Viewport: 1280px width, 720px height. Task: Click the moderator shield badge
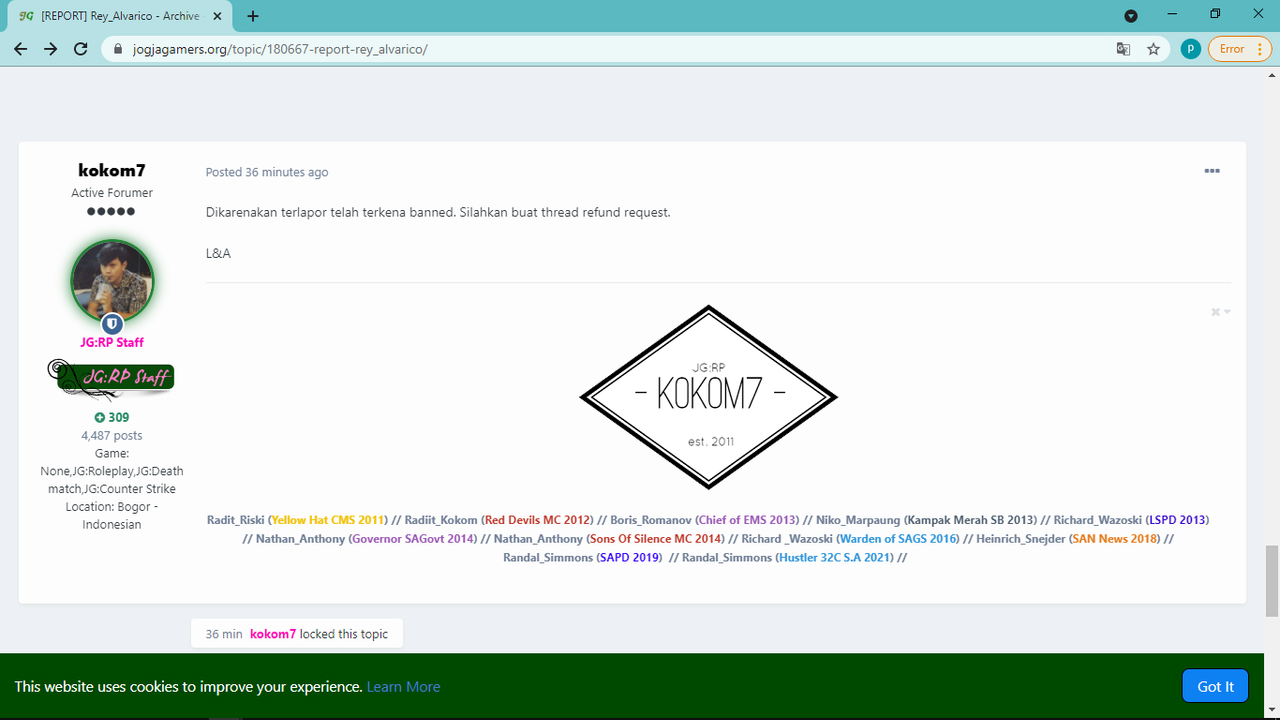pyautogui.click(x=112, y=324)
